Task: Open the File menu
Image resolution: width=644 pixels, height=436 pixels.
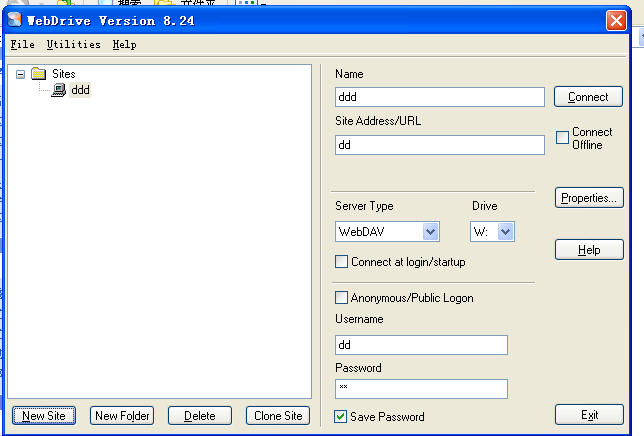Action: [22, 45]
